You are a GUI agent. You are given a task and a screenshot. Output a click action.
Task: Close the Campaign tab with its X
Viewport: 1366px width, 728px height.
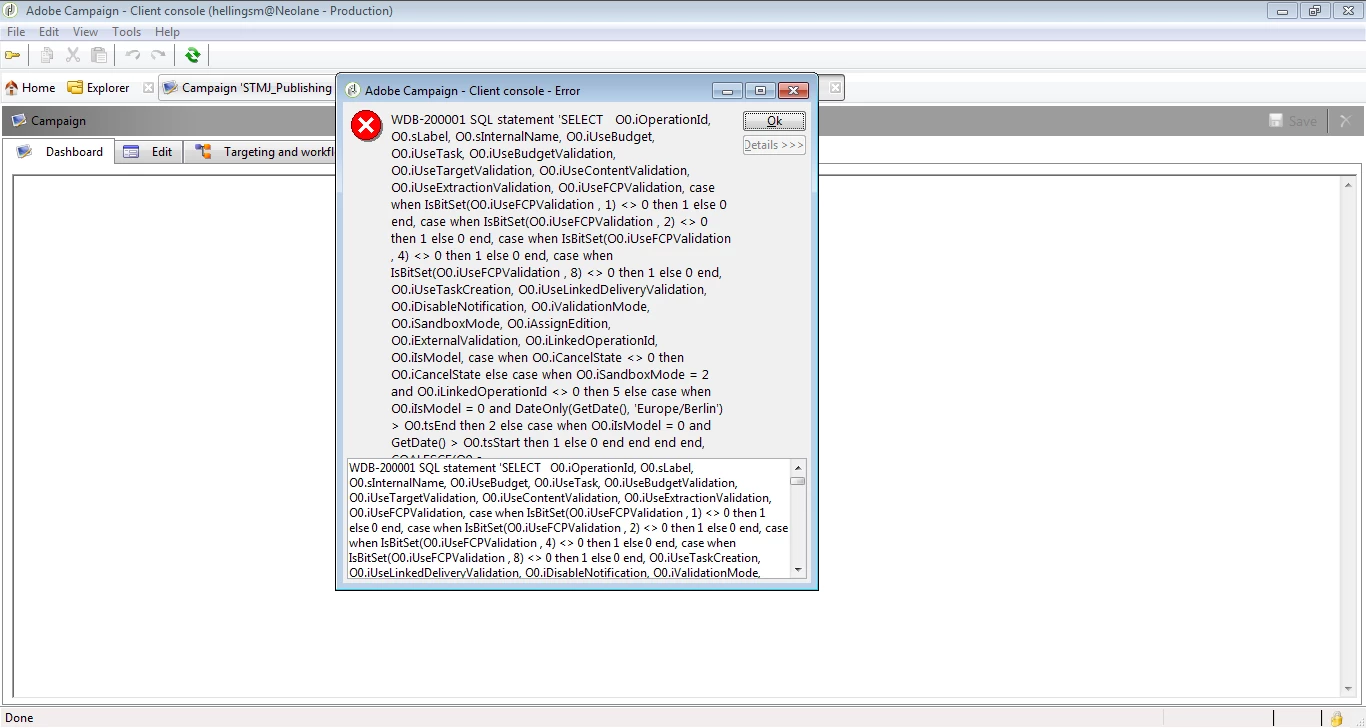(836, 88)
